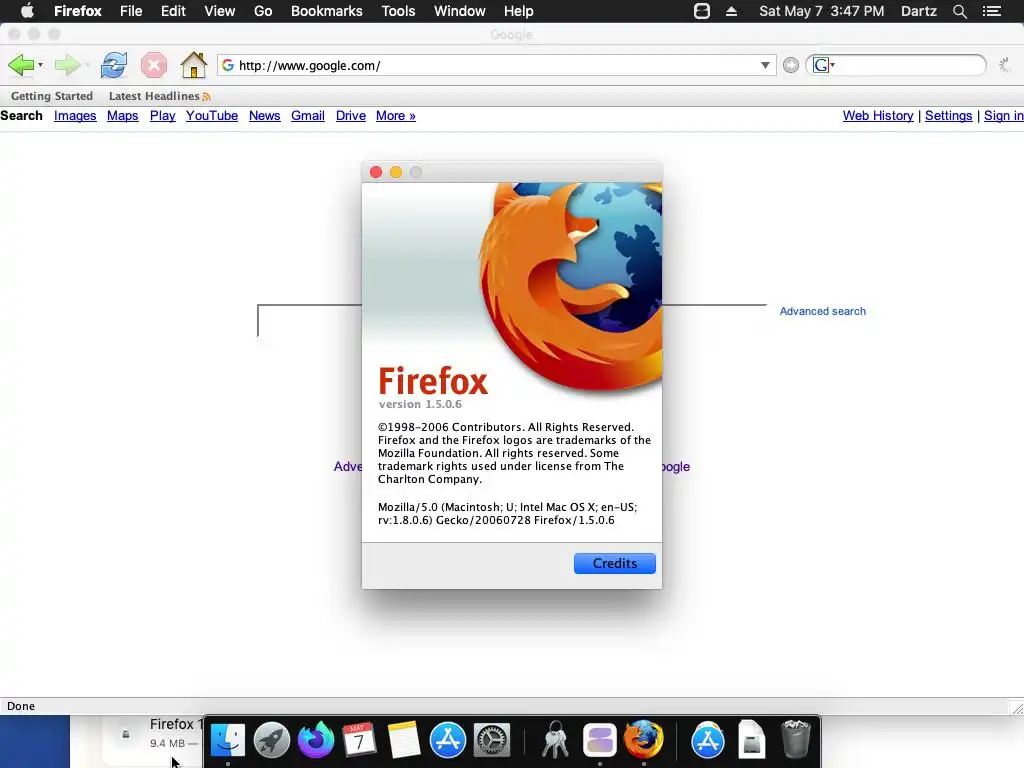1024x768 pixels.
Task: Open Google Maps link
Action: tap(123, 116)
